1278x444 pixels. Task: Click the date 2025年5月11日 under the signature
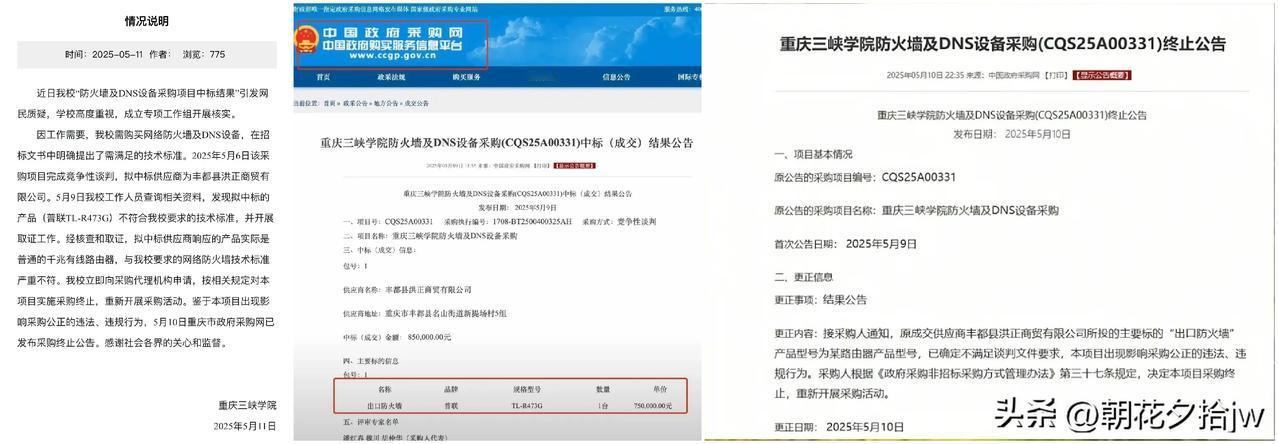tap(245, 425)
